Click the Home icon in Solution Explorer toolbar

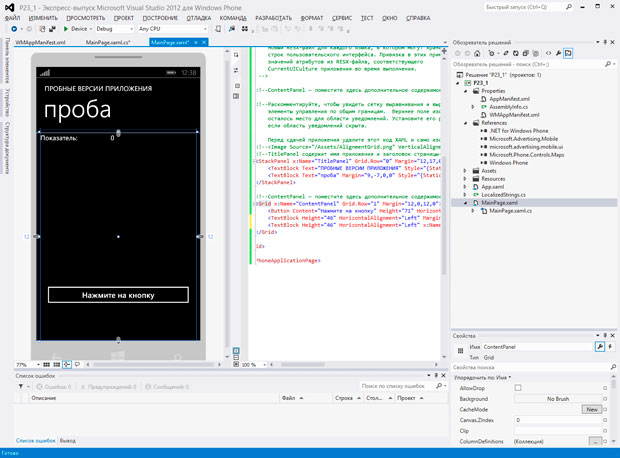477,53
